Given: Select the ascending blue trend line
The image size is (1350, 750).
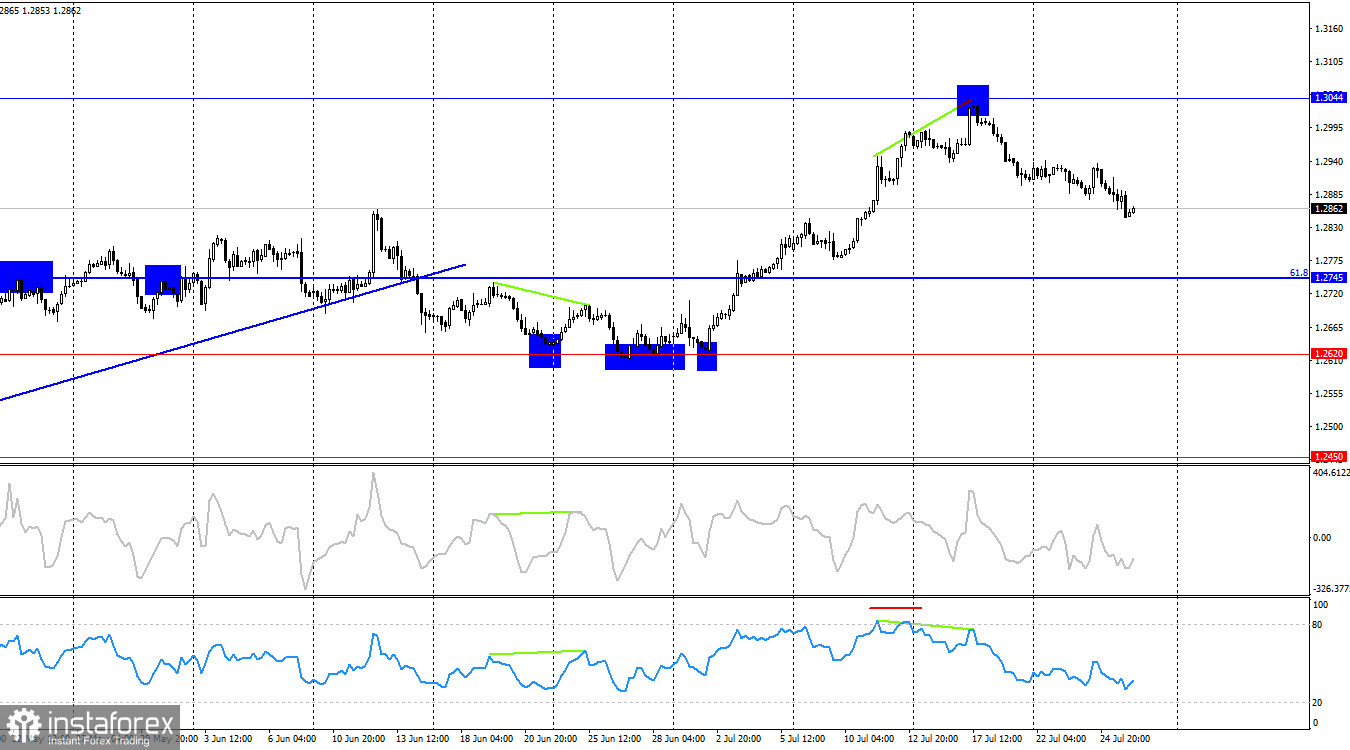Looking at the screenshot, I should pos(233,332).
